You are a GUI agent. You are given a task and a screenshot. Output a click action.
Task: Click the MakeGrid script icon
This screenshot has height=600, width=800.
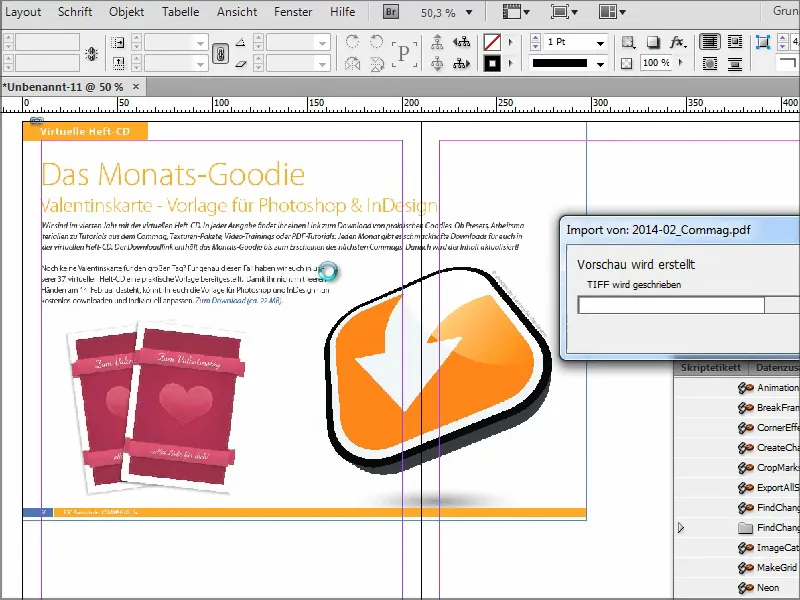745,568
